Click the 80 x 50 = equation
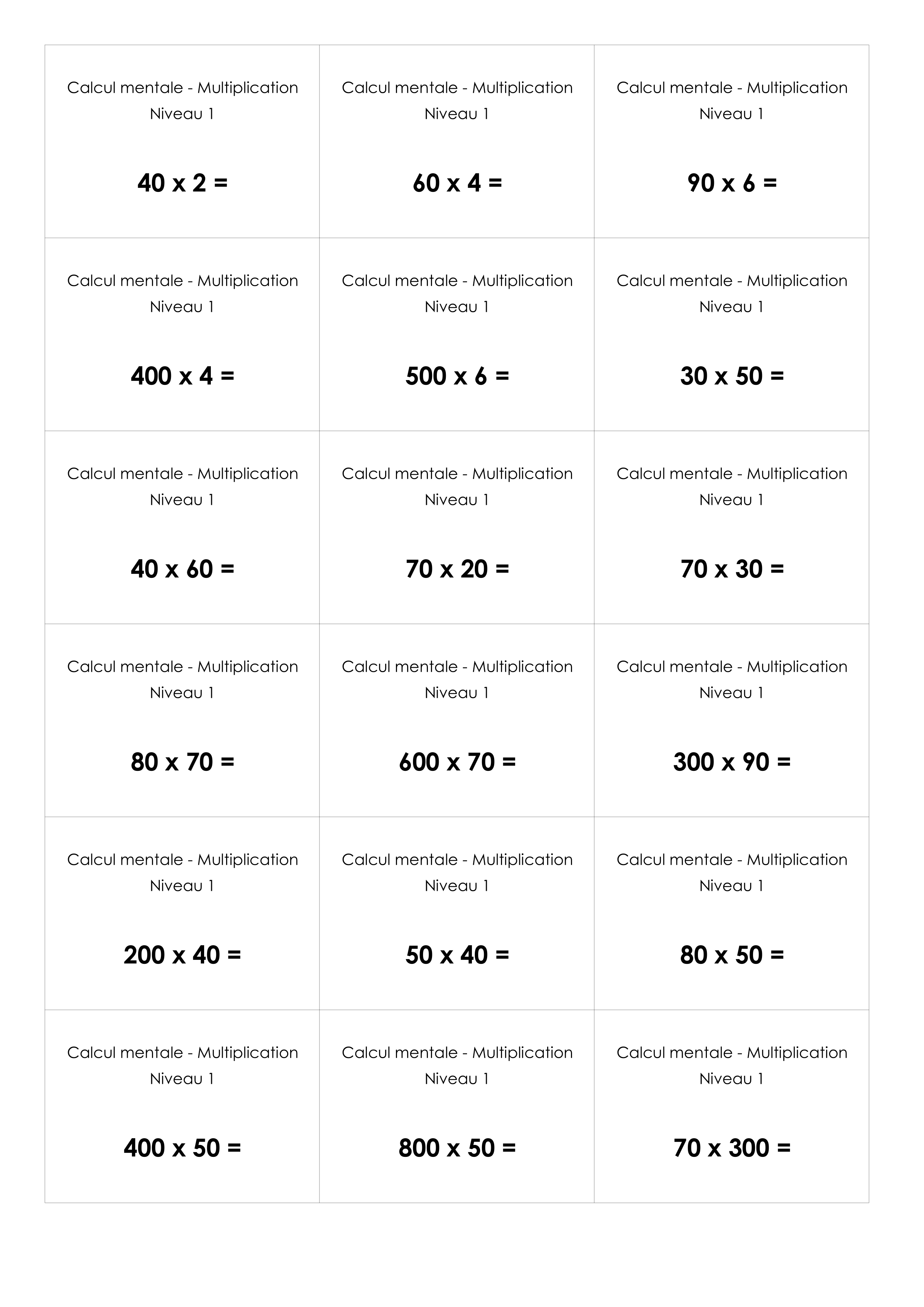 click(732, 955)
